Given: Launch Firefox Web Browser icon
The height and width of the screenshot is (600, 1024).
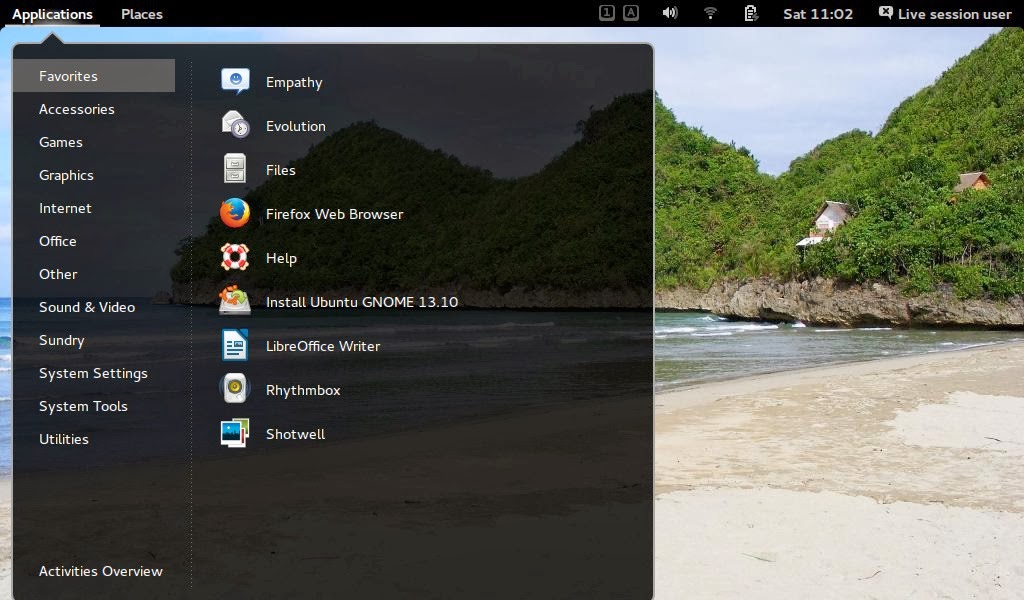Looking at the screenshot, I should pos(235,214).
